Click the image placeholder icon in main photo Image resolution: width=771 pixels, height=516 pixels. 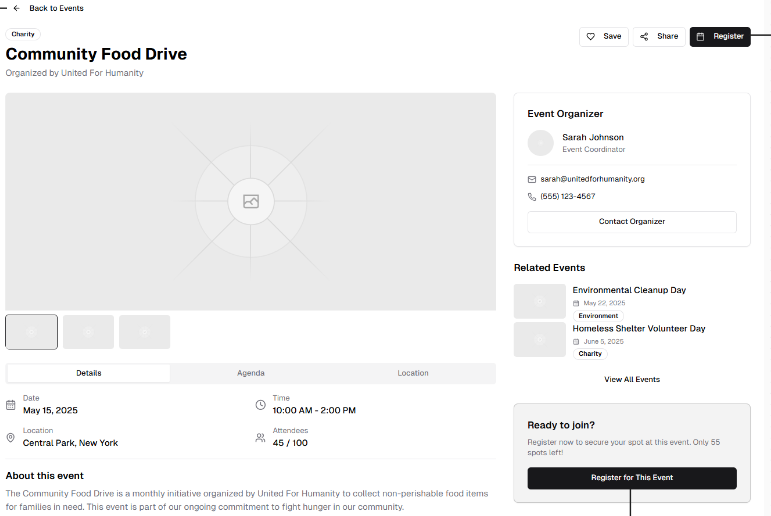[x=250, y=202]
